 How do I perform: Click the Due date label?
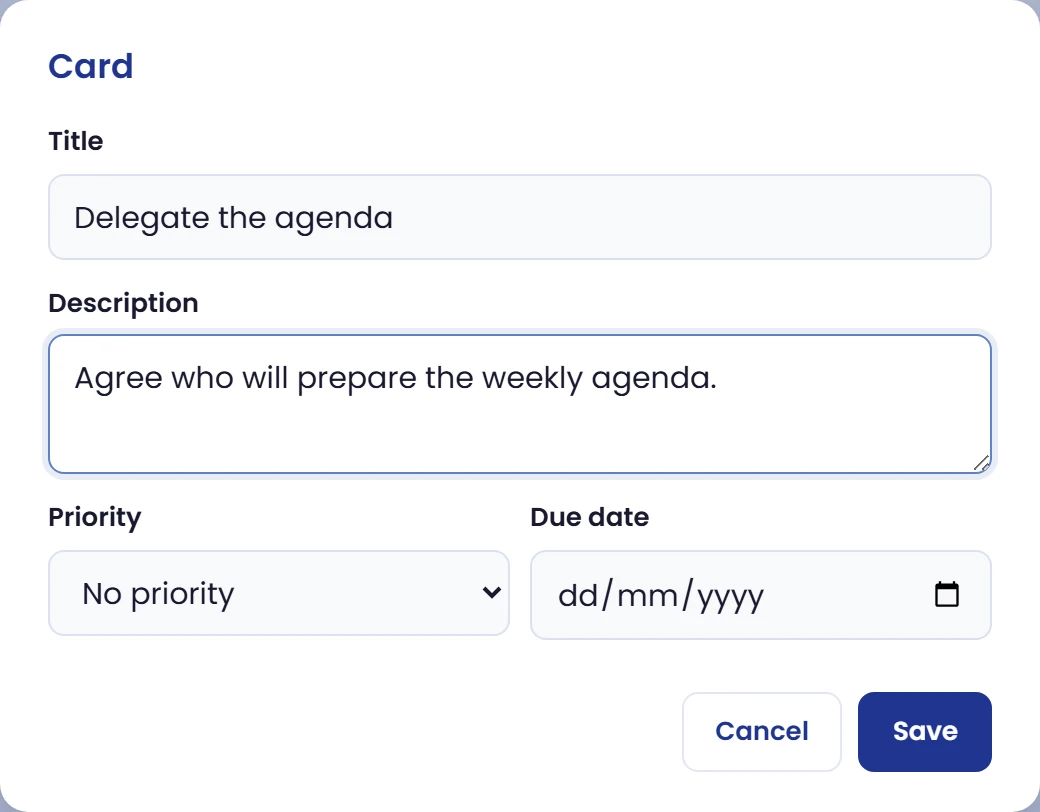click(x=590, y=517)
